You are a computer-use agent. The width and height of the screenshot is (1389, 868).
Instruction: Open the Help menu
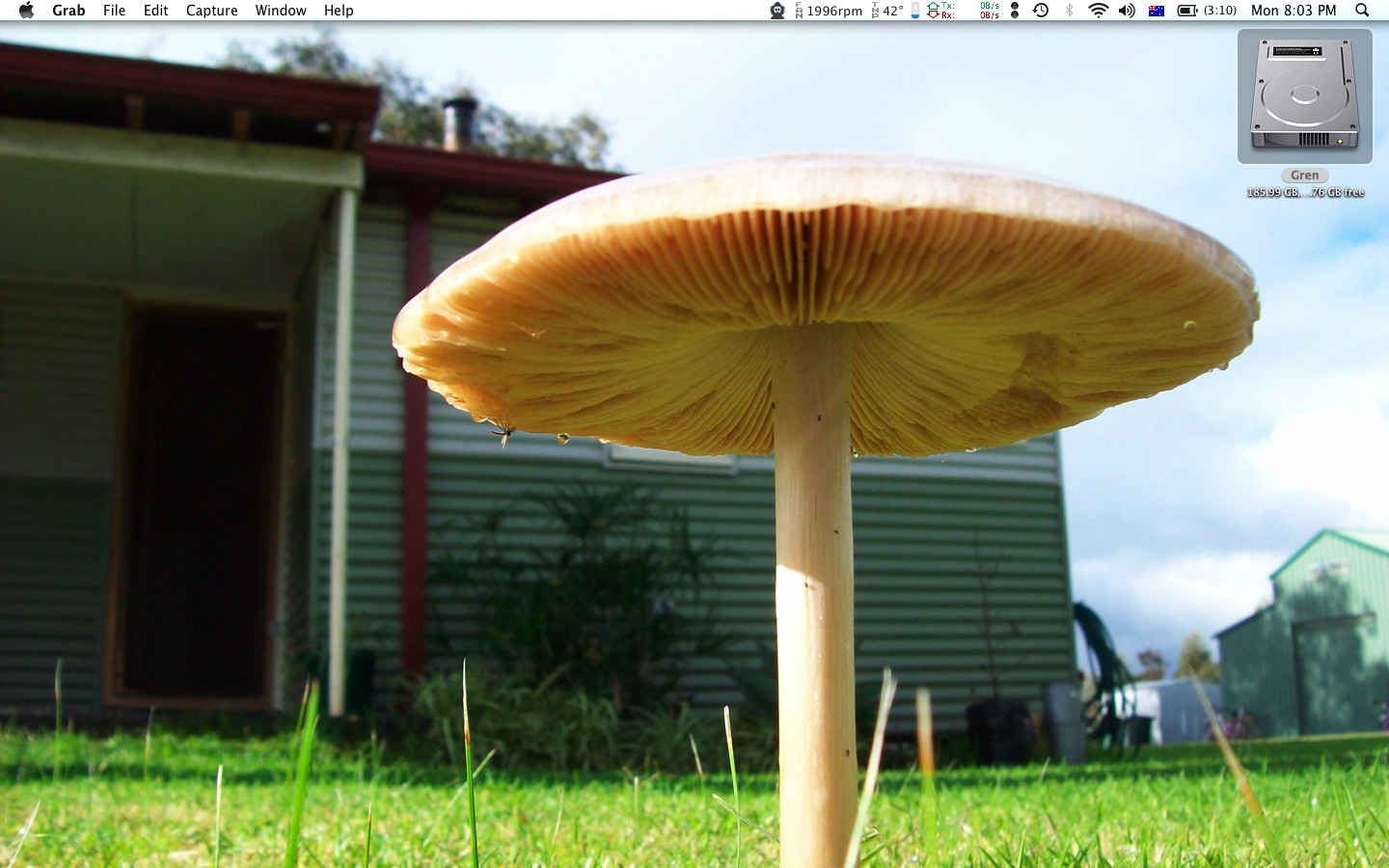pos(339,11)
